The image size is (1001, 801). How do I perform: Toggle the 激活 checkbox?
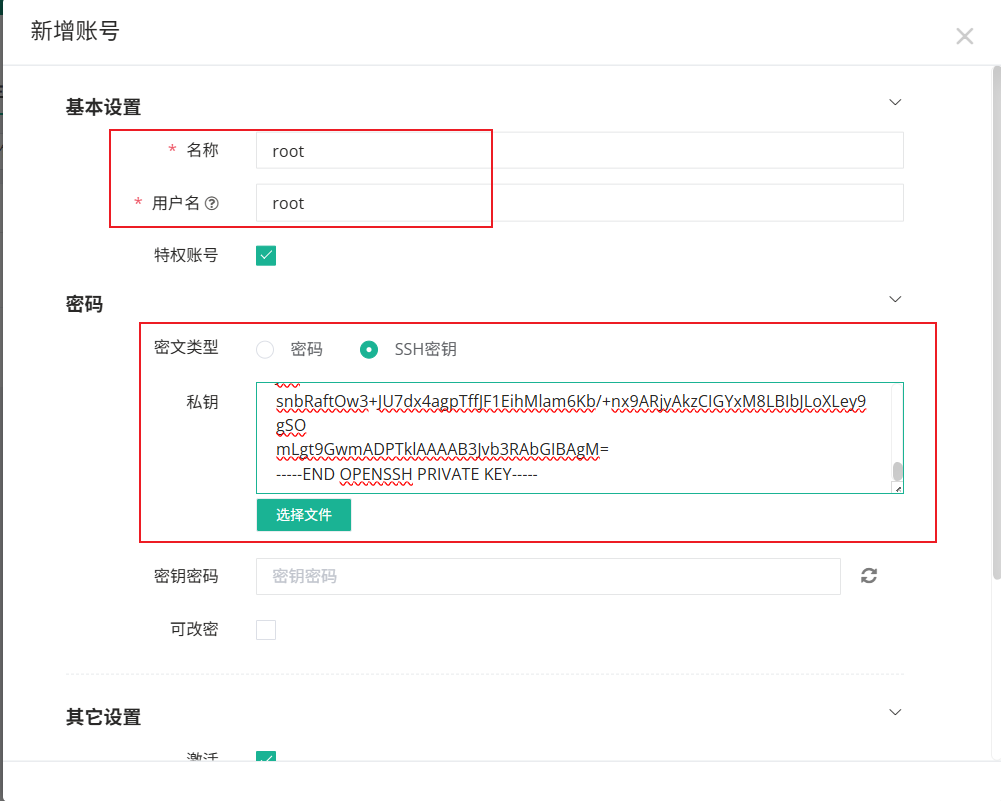[266, 757]
